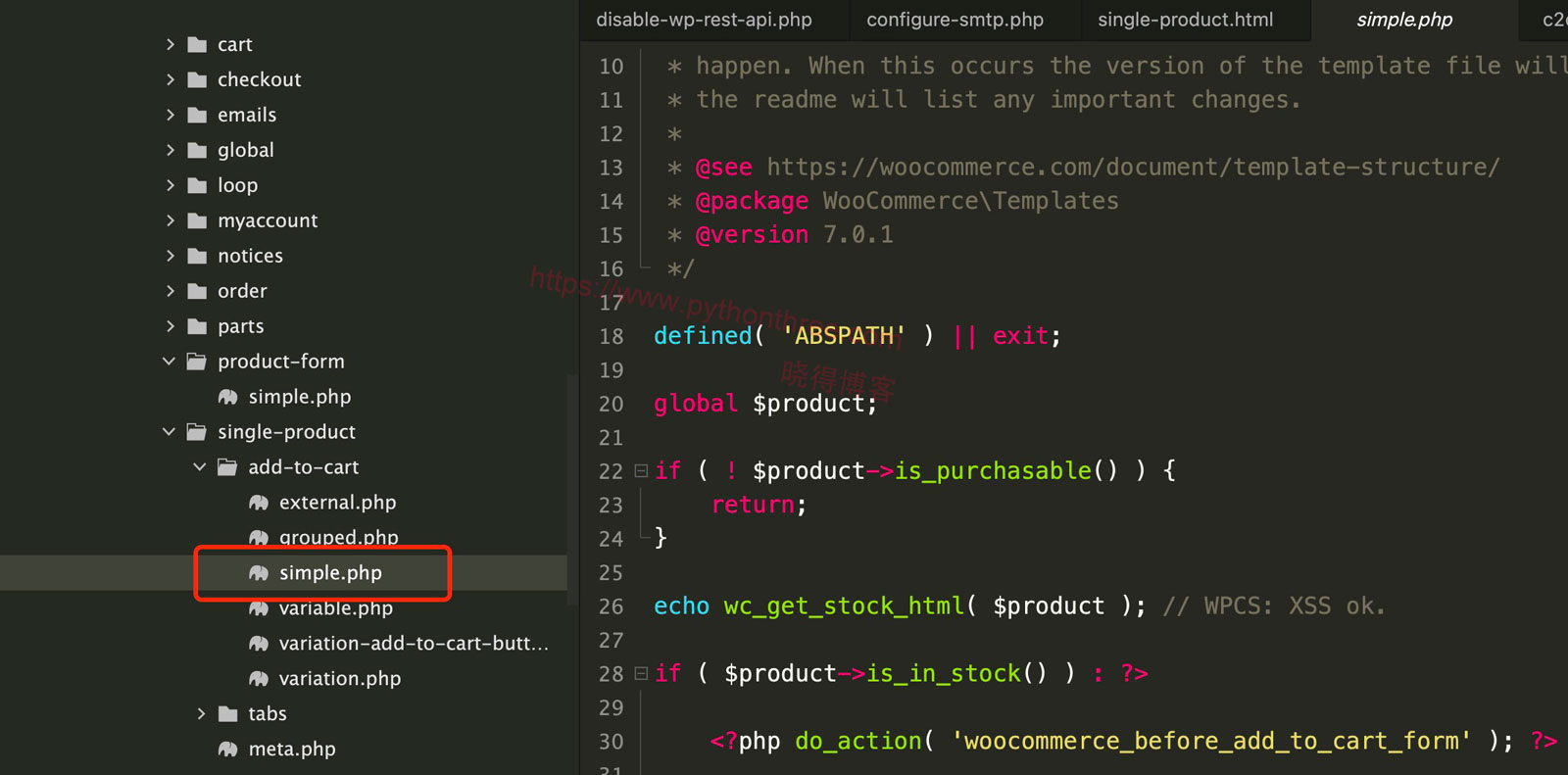Select the myaccount folder label
The height and width of the screenshot is (775, 1568).
(x=268, y=220)
